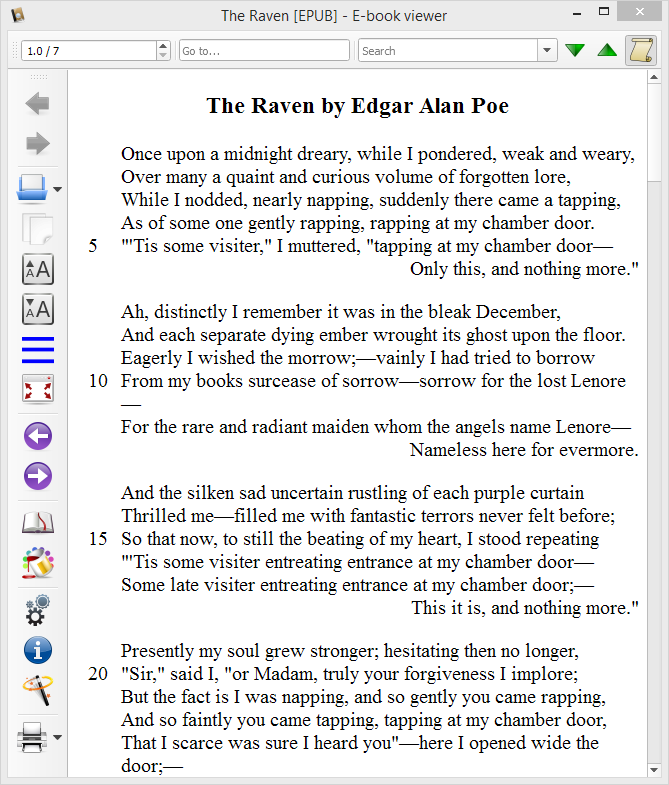
Task: Click the Search text field
Action: (x=448, y=51)
